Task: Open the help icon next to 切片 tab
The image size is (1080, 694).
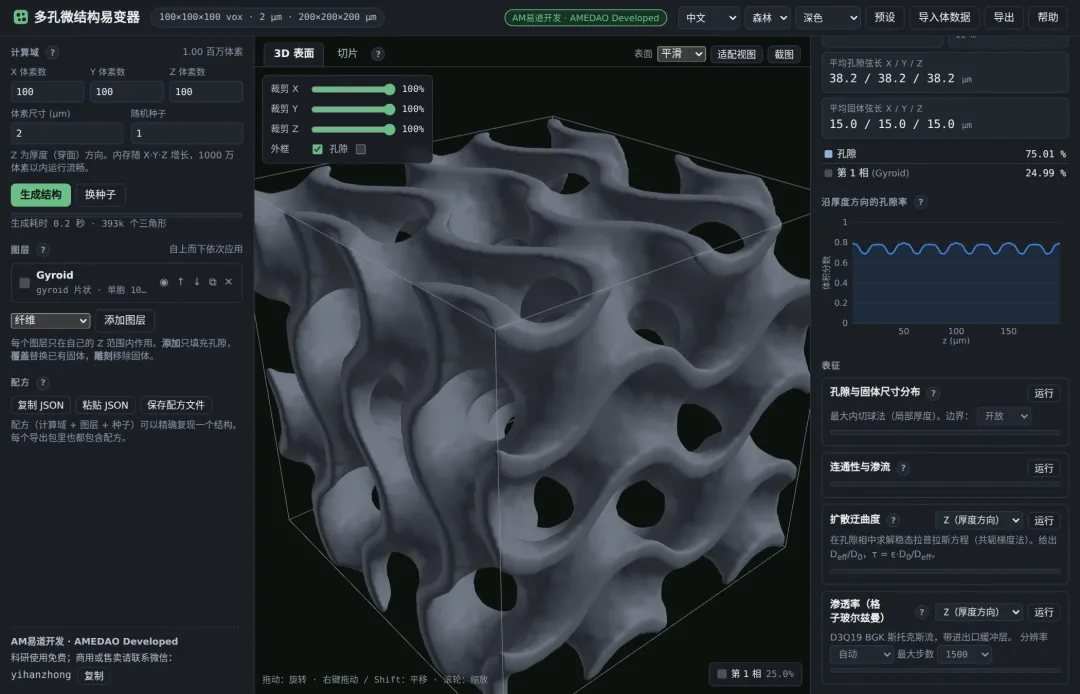Action: (377, 54)
